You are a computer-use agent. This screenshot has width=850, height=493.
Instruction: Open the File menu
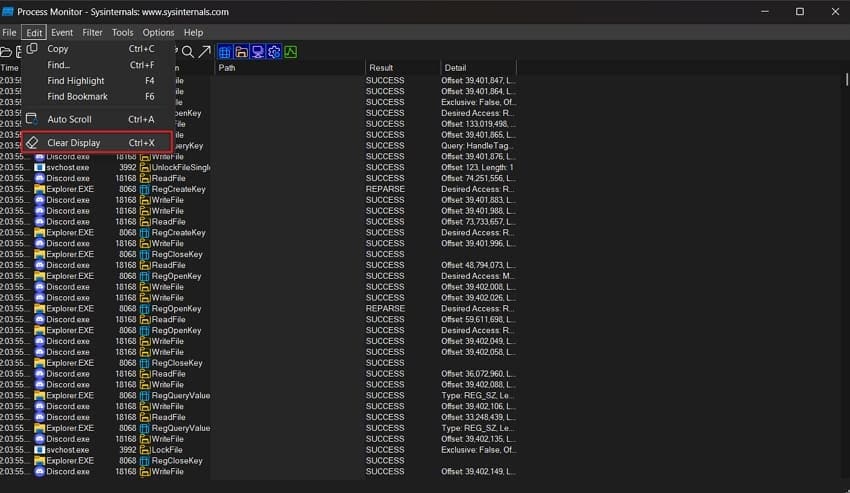(9, 33)
